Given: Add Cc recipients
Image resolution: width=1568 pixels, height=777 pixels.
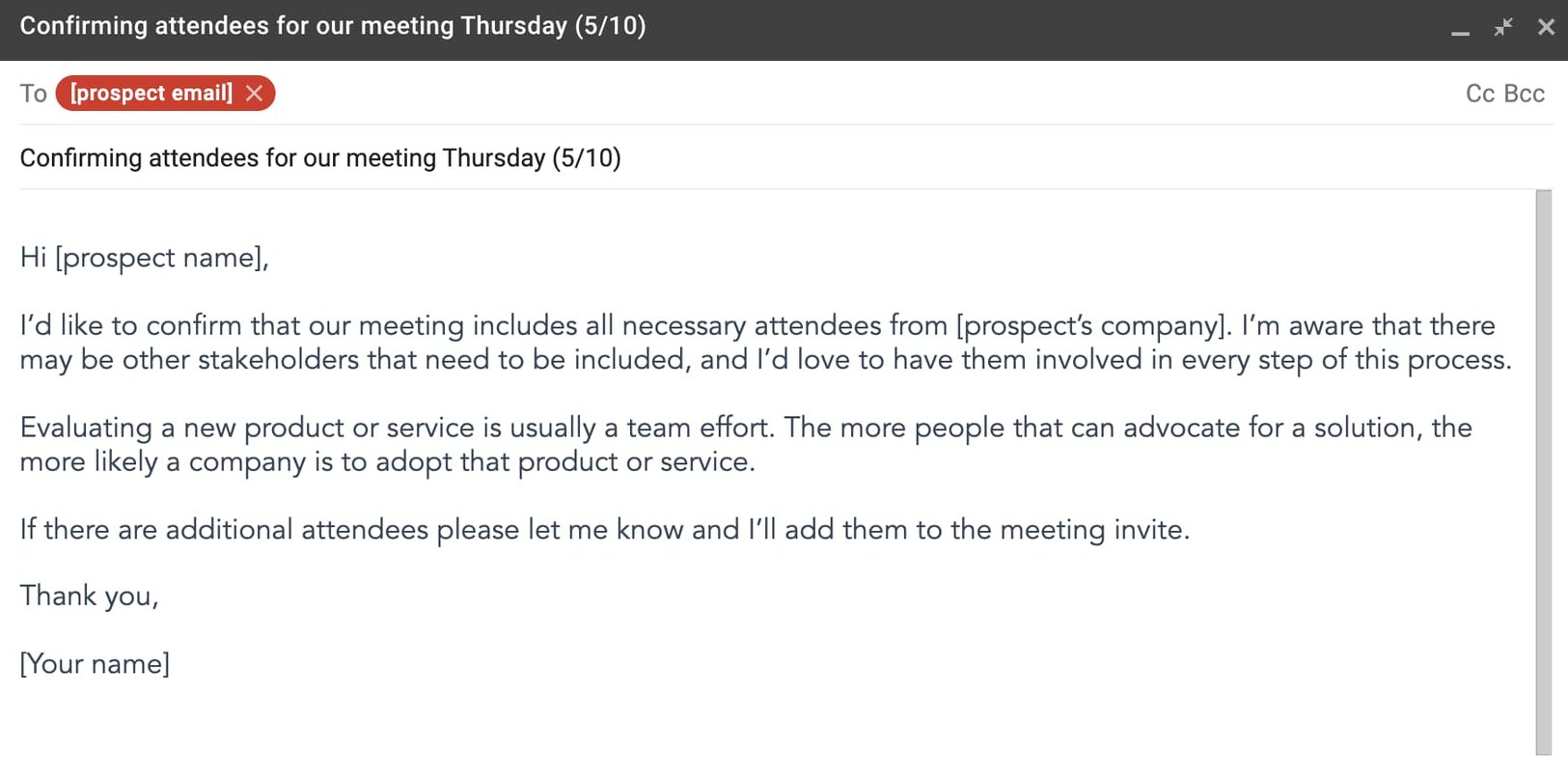Looking at the screenshot, I should (x=1480, y=94).
